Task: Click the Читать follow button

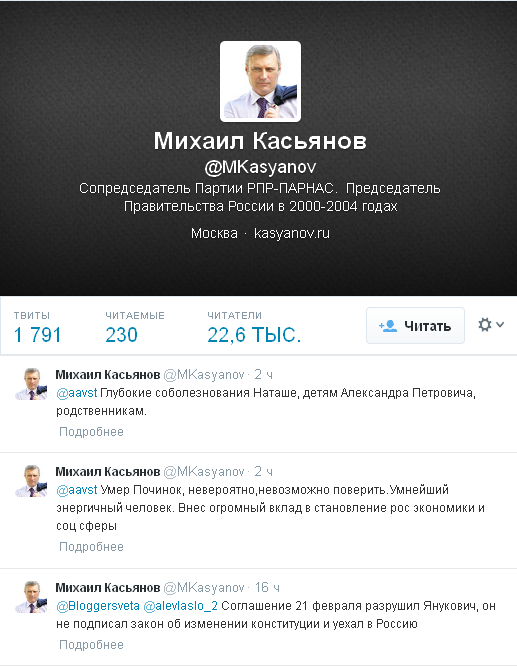Action: pyautogui.click(x=415, y=326)
